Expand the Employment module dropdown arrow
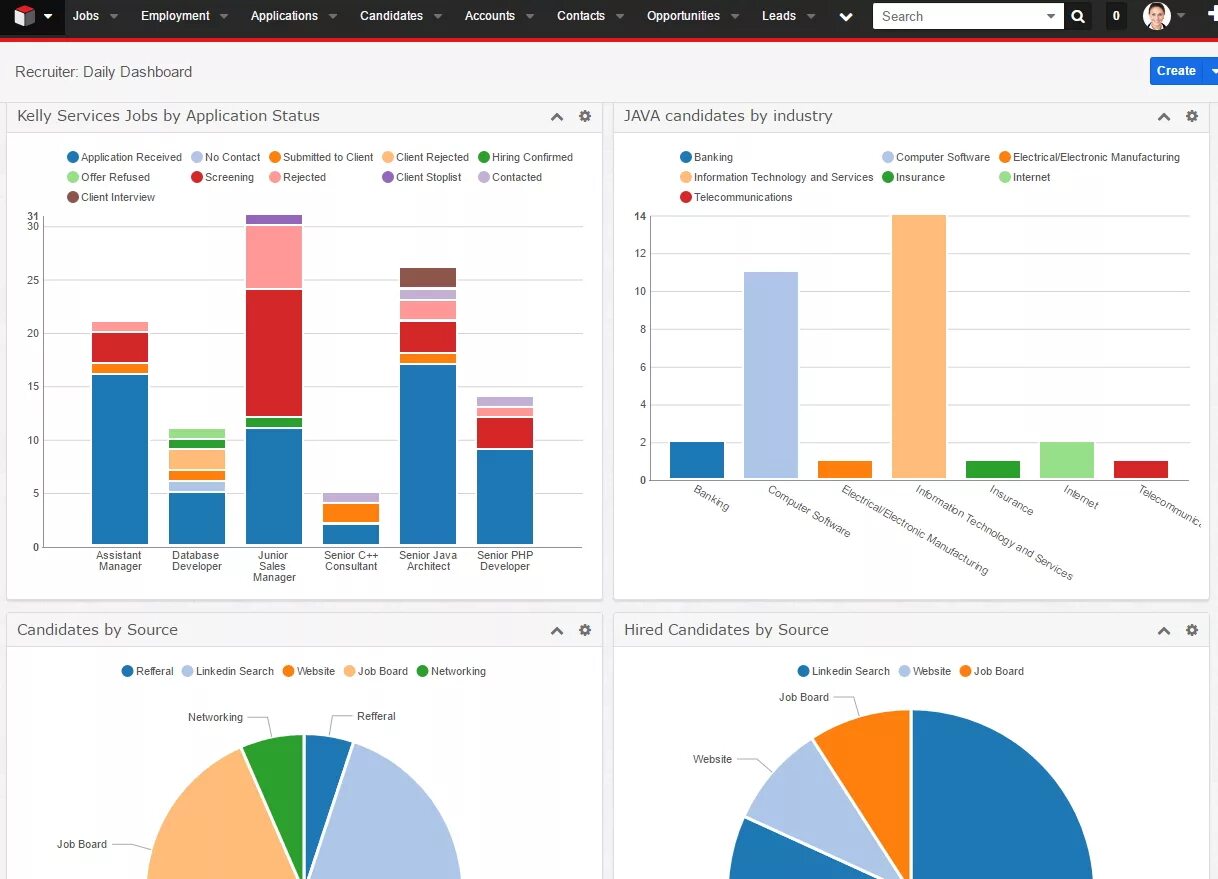Image resolution: width=1218 pixels, height=879 pixels. click(224, 17)
